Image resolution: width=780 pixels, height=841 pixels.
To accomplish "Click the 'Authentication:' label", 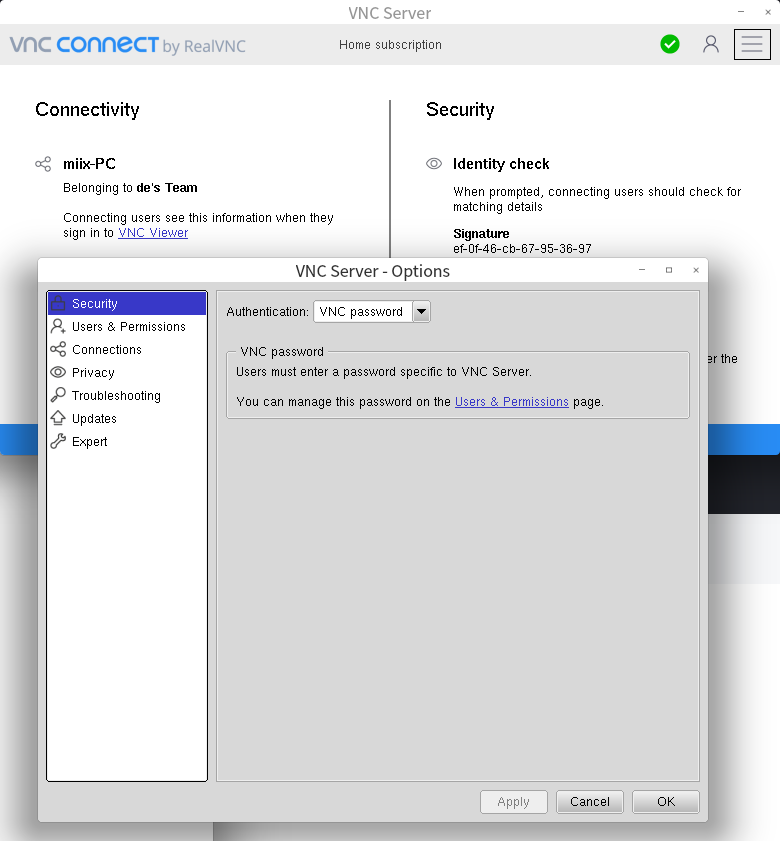I will pos(267,312).
